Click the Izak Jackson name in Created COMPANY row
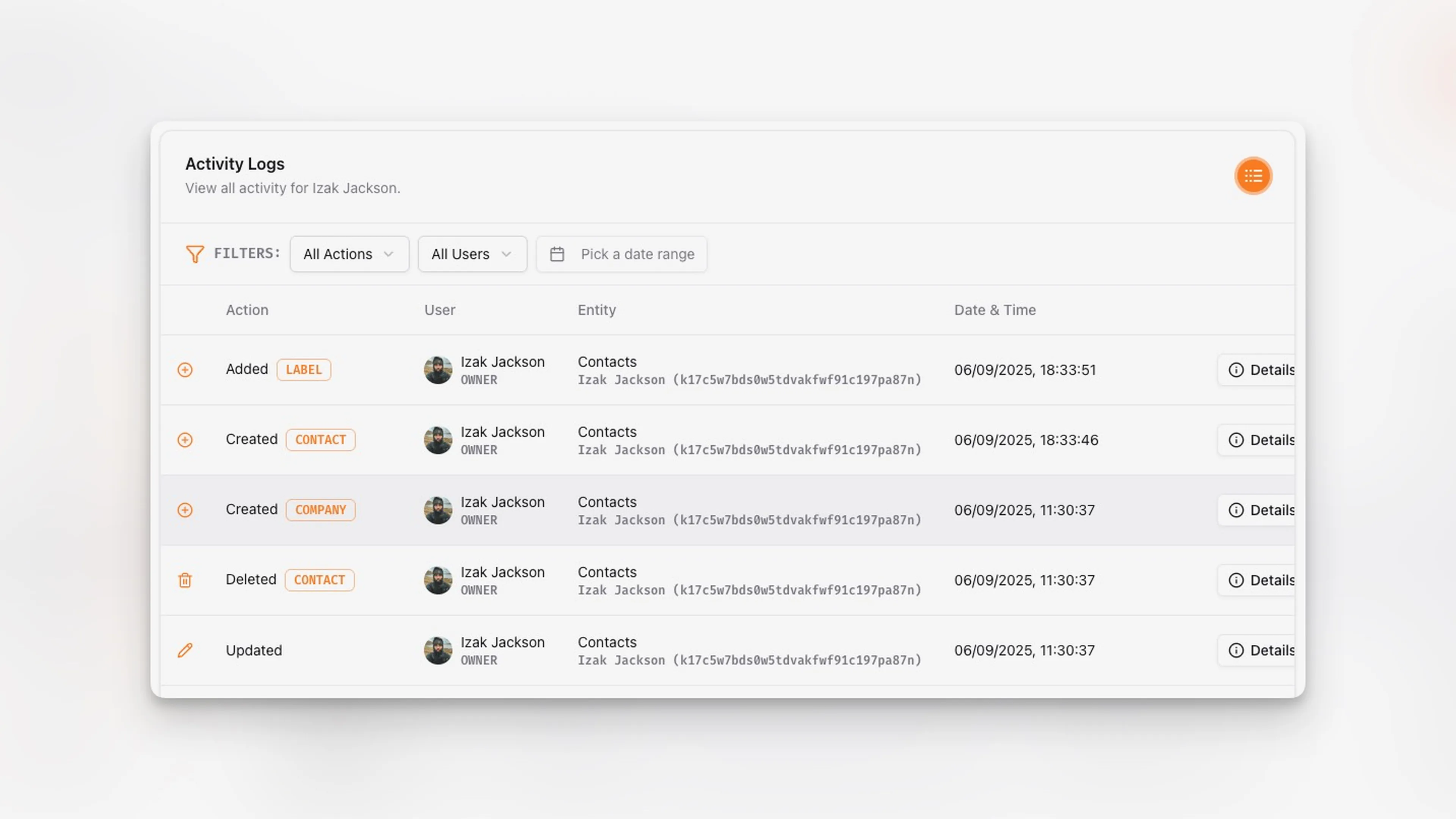 [x=502, y=502]
